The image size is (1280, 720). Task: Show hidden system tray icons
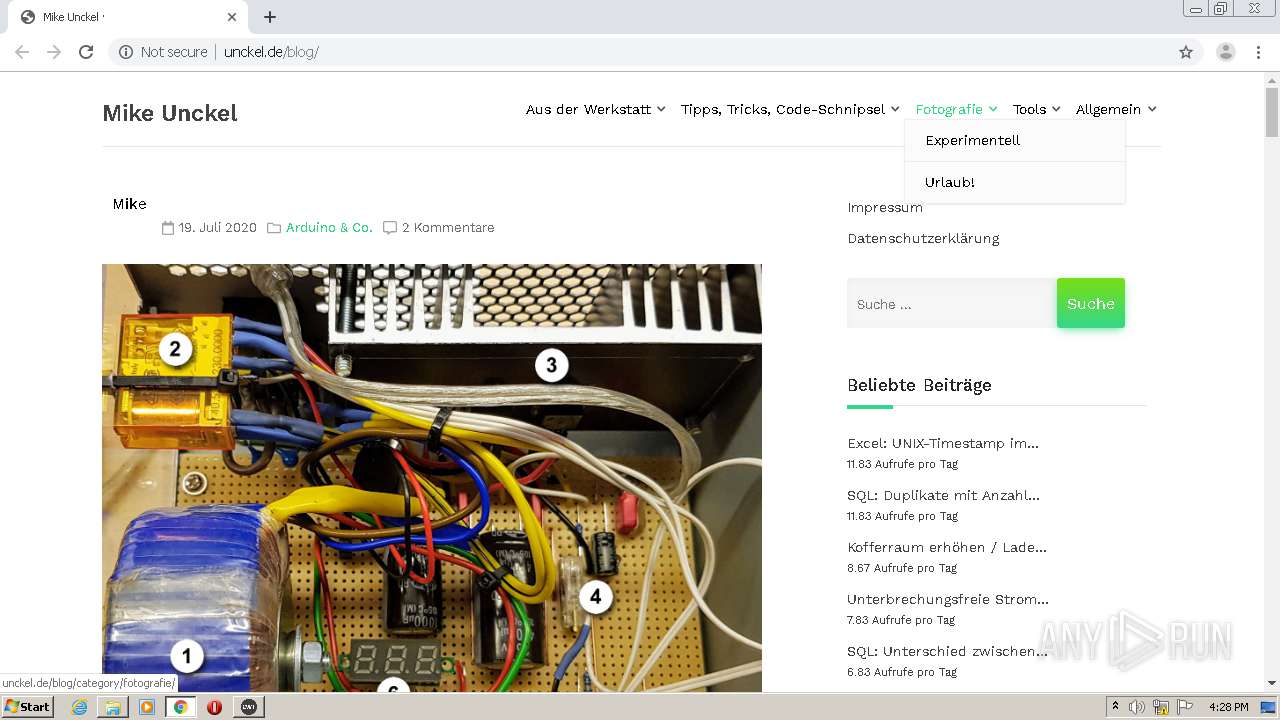(1115, 707)
